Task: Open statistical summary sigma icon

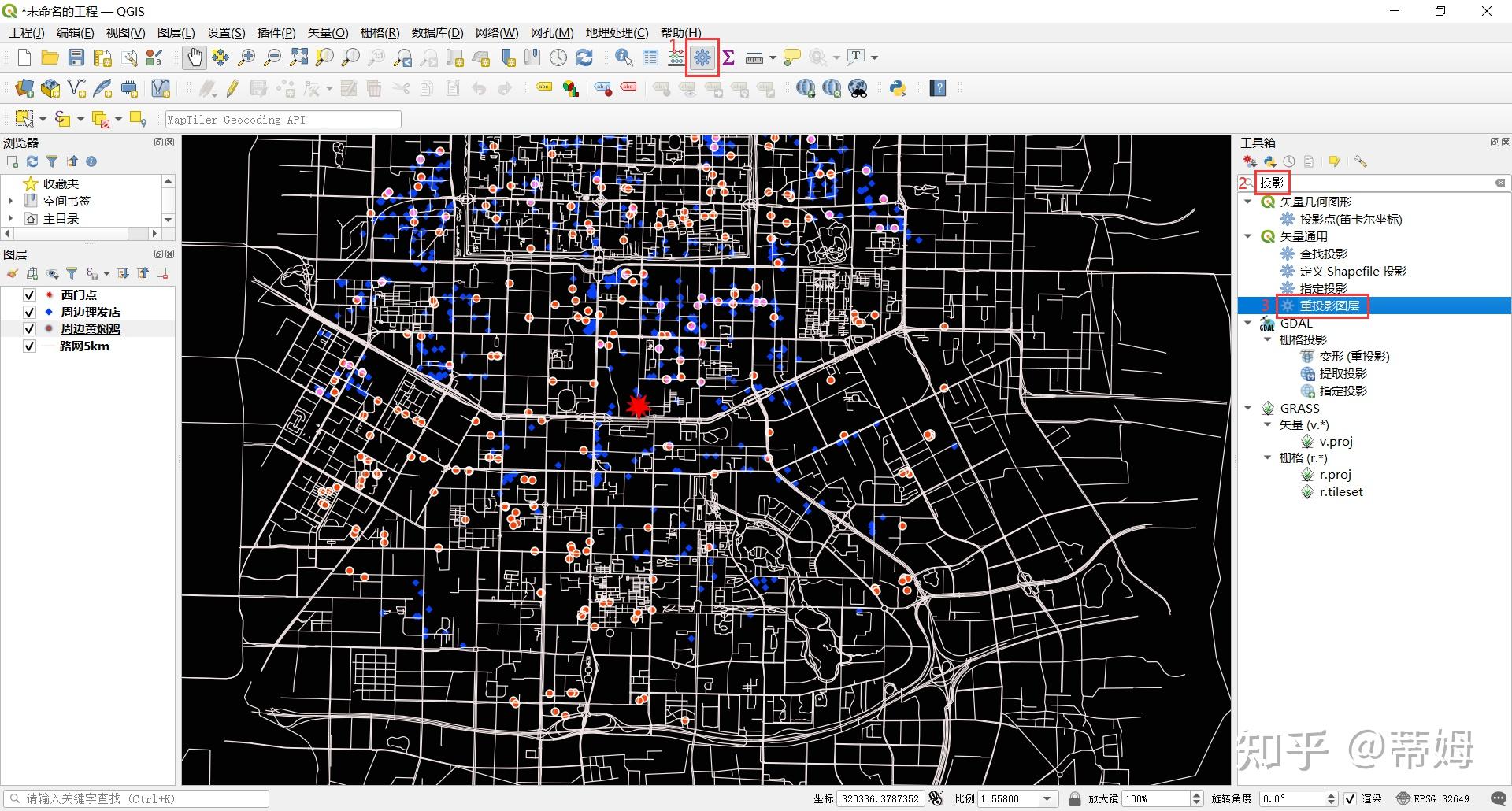Action: point(728,57)
